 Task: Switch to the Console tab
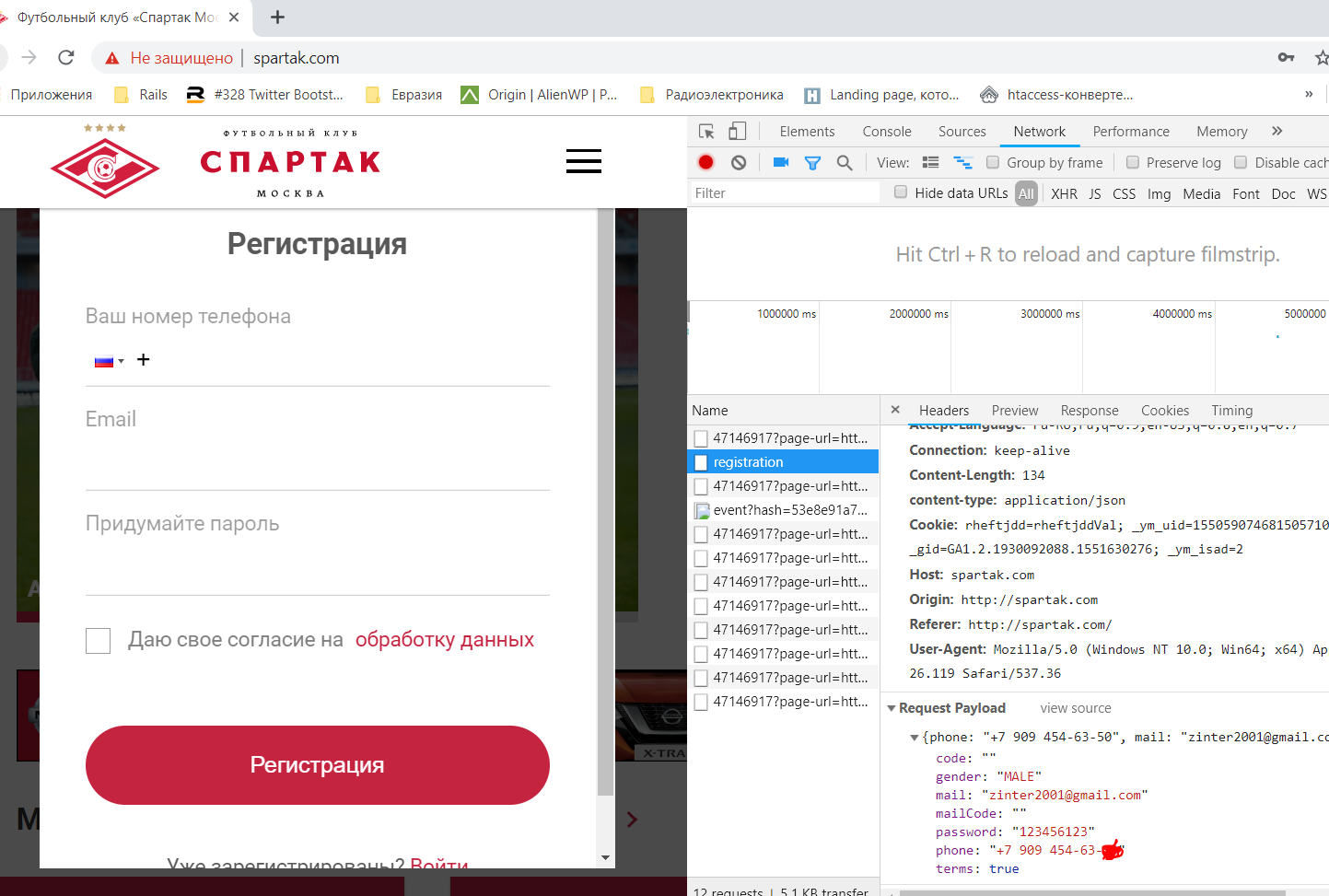(886, 132)
